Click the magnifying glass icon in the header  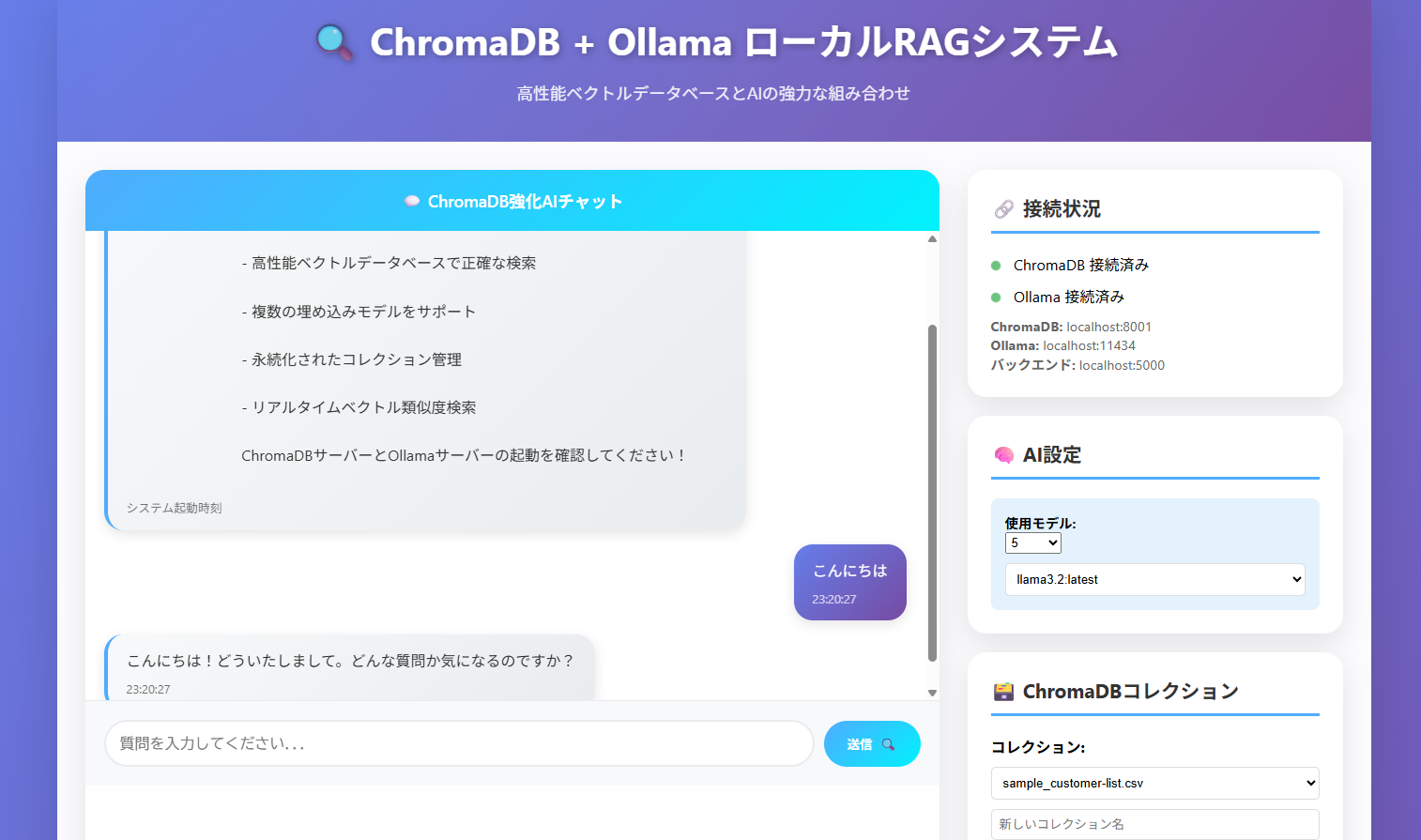click(x=336, y=42)
